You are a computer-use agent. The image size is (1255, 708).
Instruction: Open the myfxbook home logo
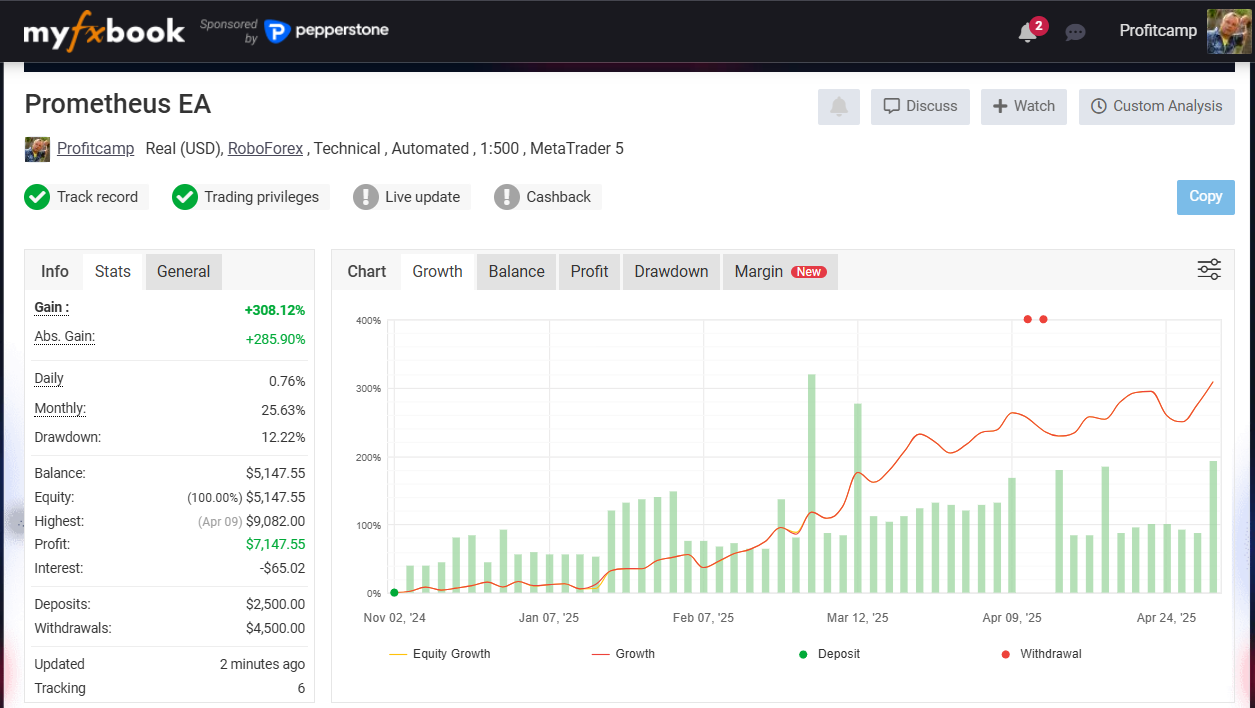[104, 31]
